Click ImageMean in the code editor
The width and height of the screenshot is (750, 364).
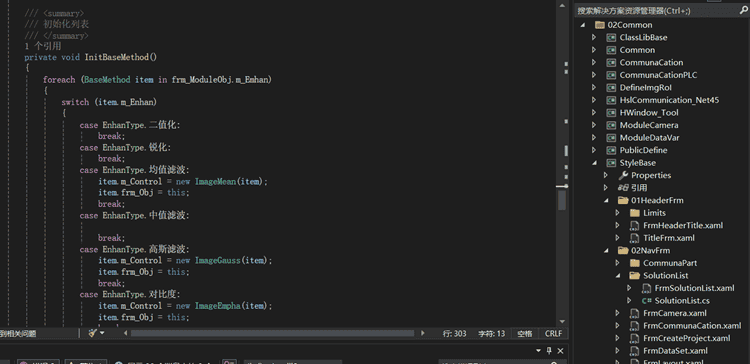point(216,181)
